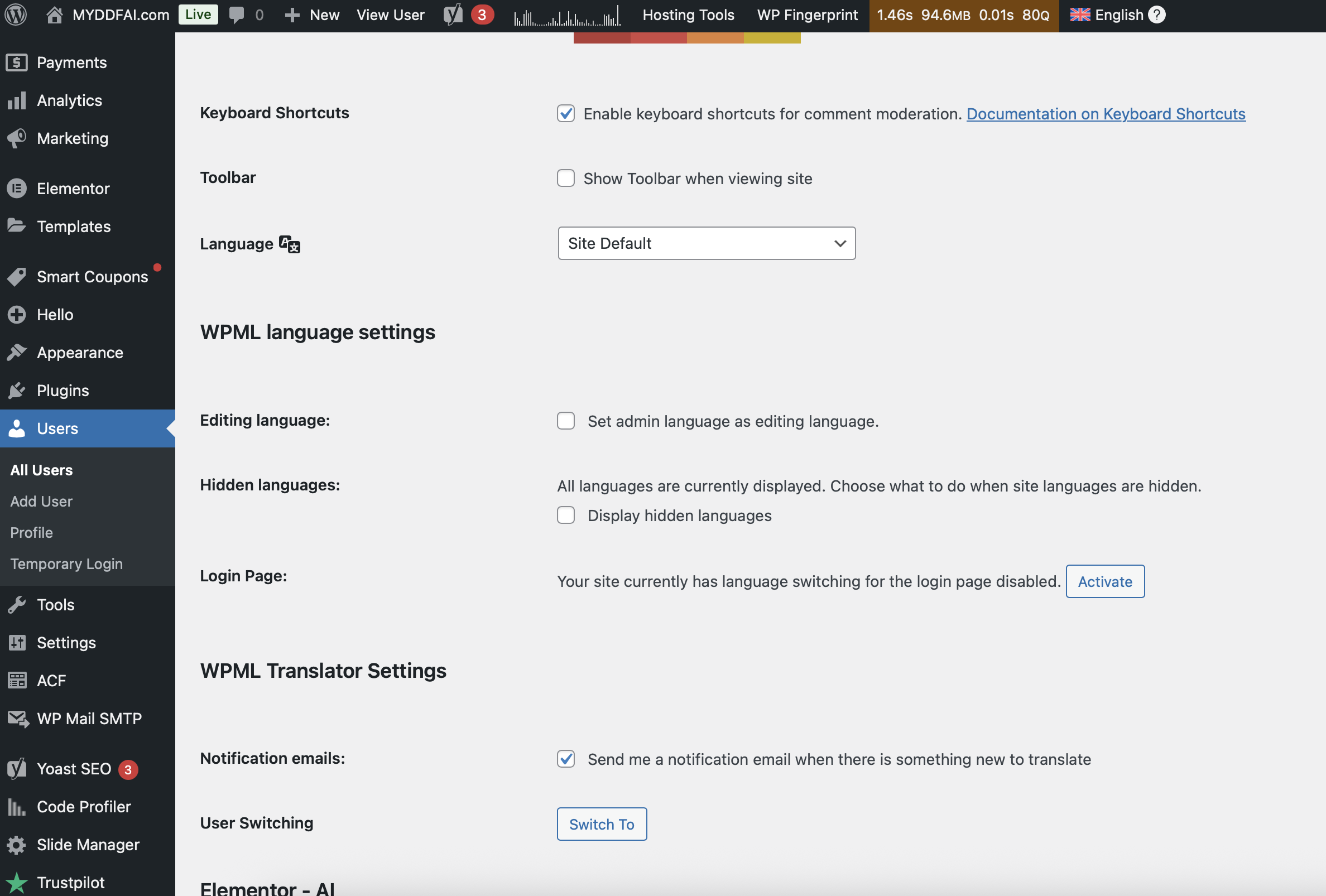The width and height of the screenshot is (1326, 896).
Task: Select the dark red color scheme swatch
Action: 602,37
